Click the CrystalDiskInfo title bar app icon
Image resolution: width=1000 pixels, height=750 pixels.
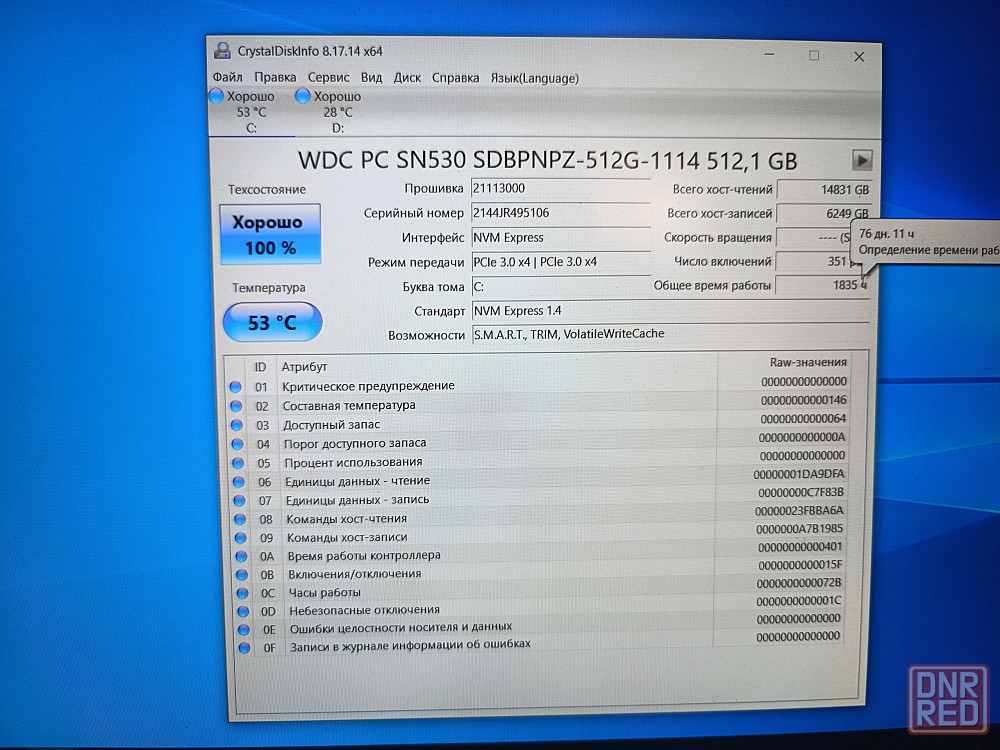tap(222, 51)
